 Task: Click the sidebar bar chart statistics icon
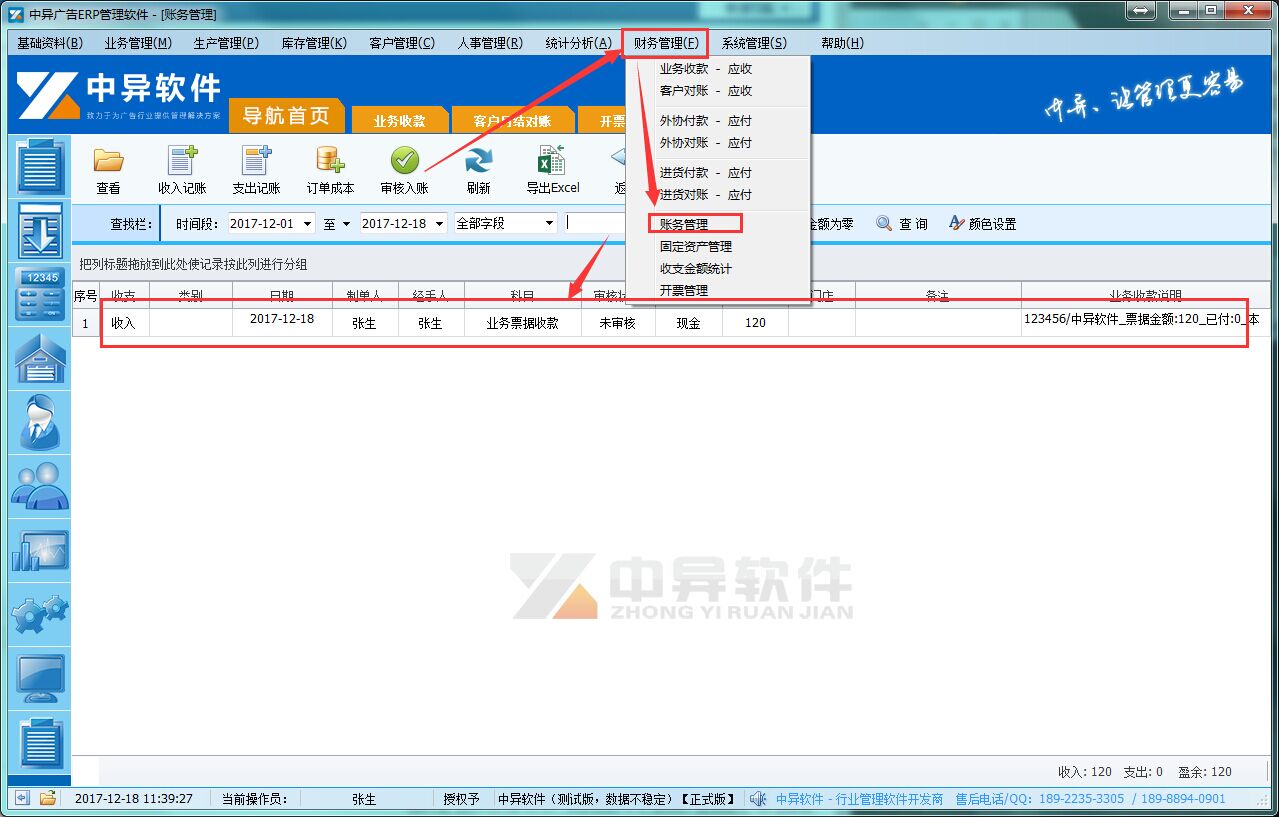click(40, 551)
